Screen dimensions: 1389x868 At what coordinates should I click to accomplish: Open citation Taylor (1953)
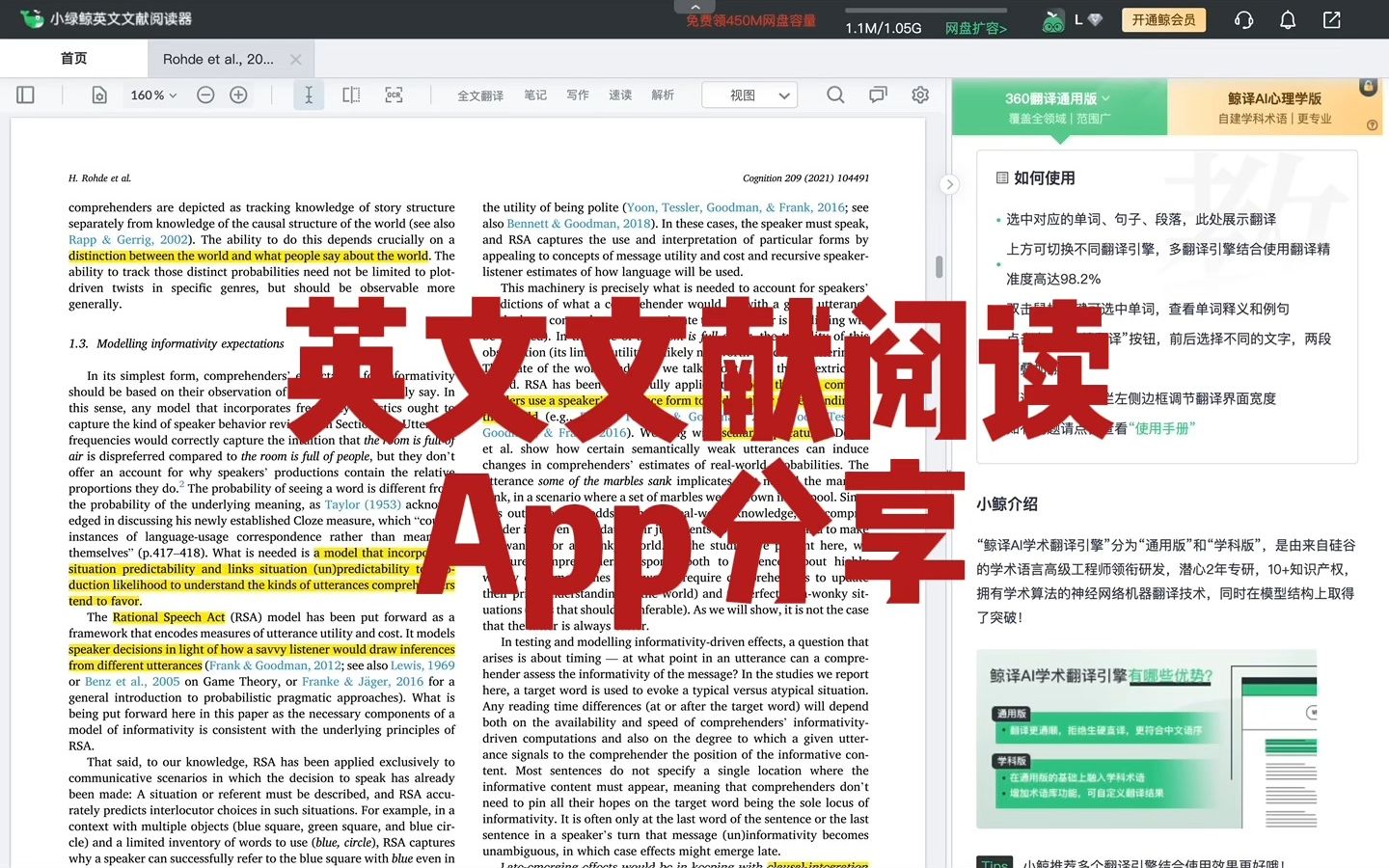pyautogui.click(x=363, y=504)
